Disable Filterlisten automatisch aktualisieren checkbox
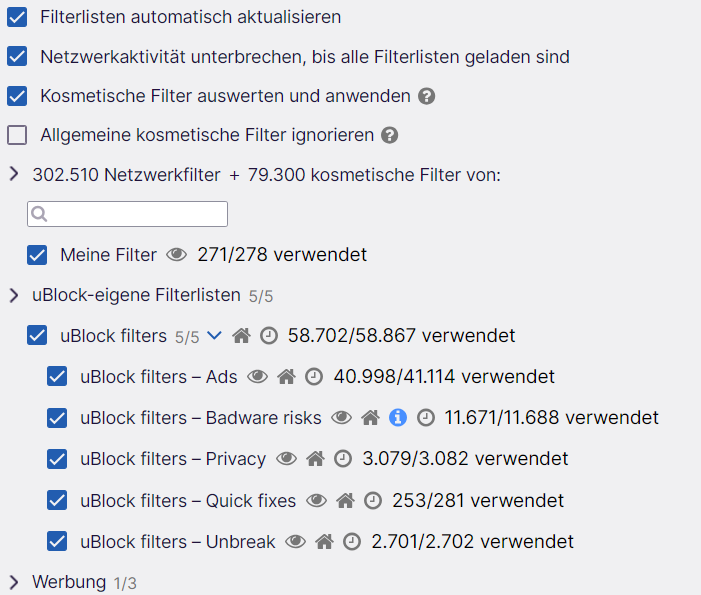 [17, 17]
